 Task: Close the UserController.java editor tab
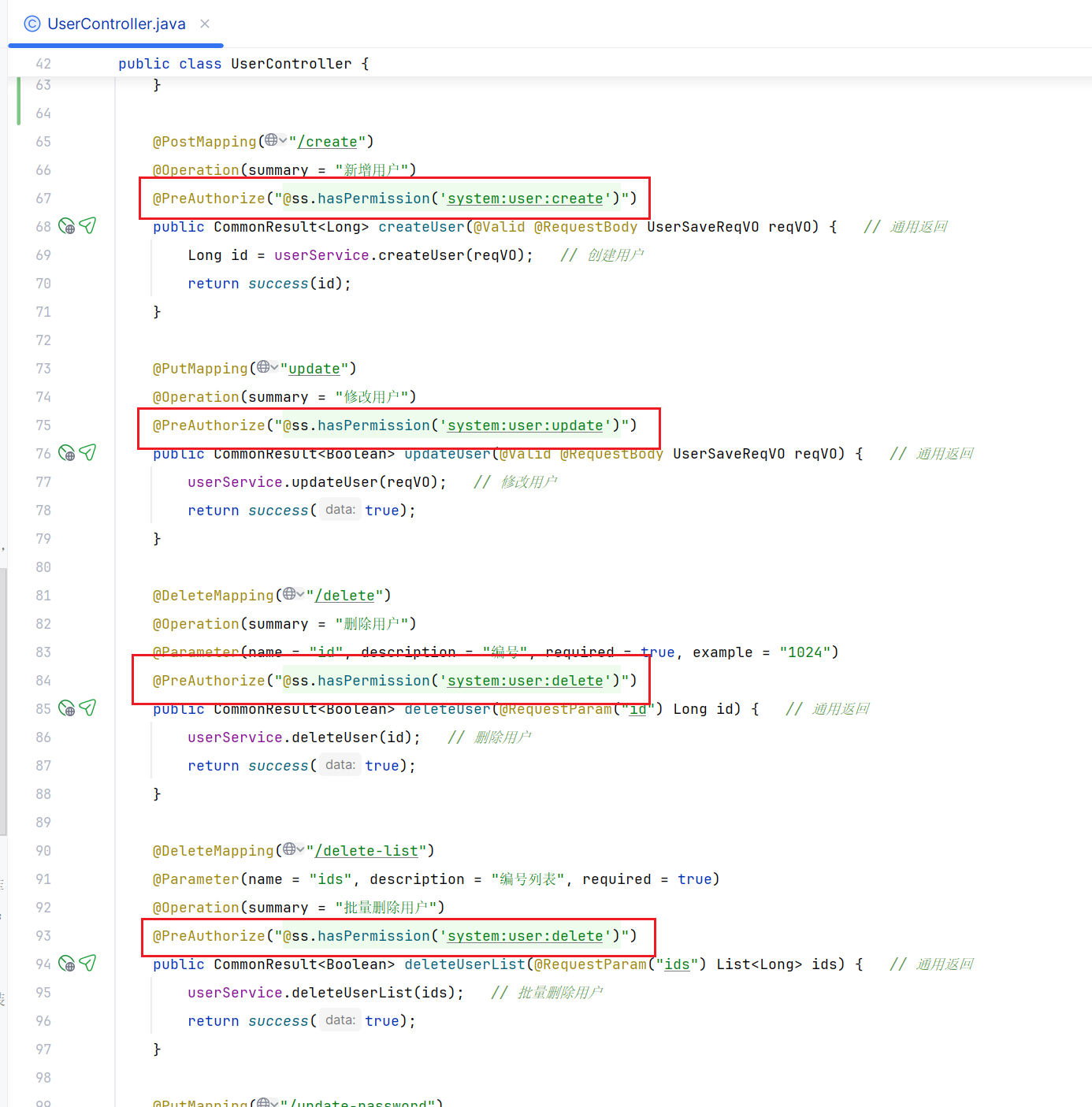click(205, 24)
